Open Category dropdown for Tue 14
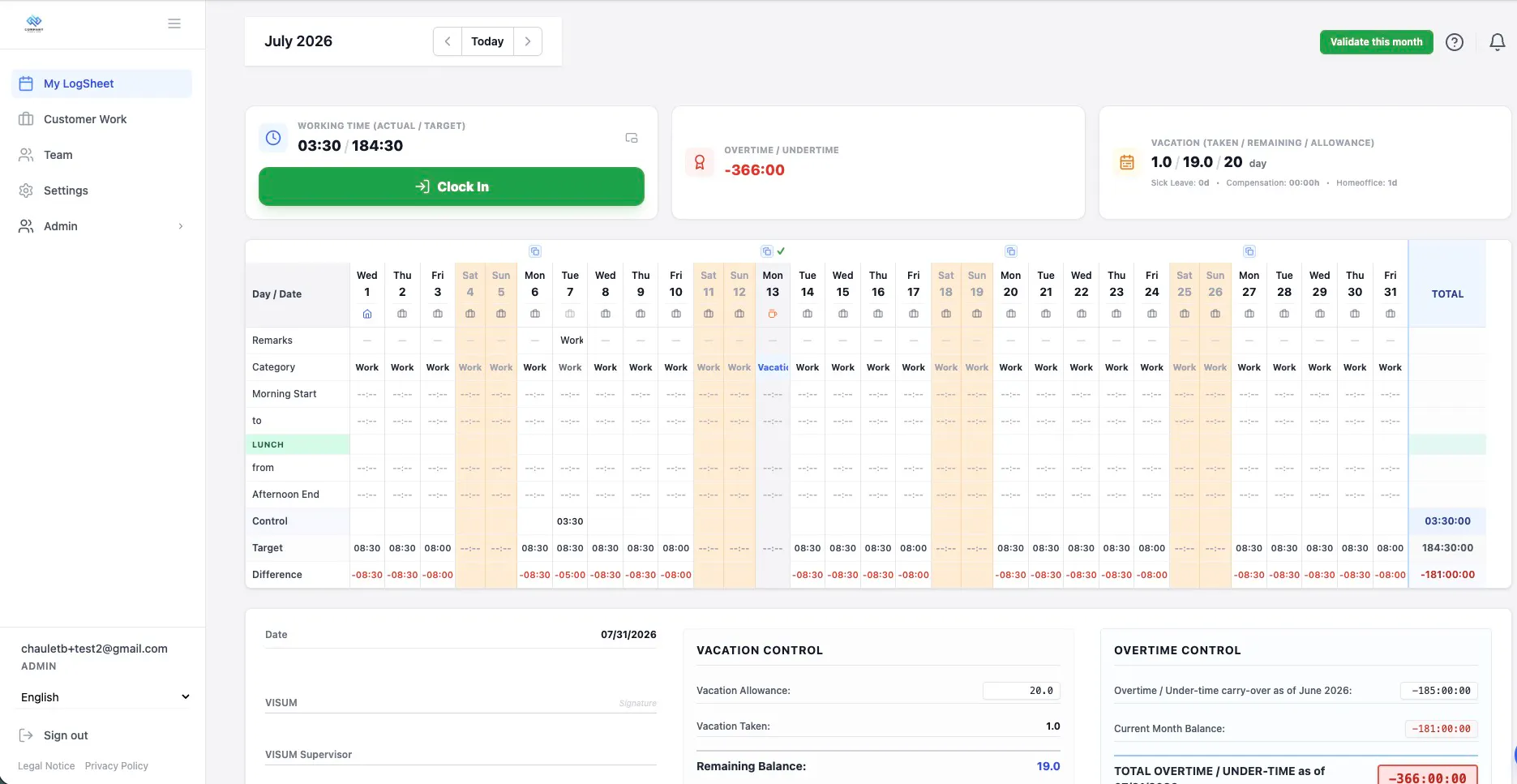The height and width of the screenshot is (784, 1517). click(x=808, y=367)
